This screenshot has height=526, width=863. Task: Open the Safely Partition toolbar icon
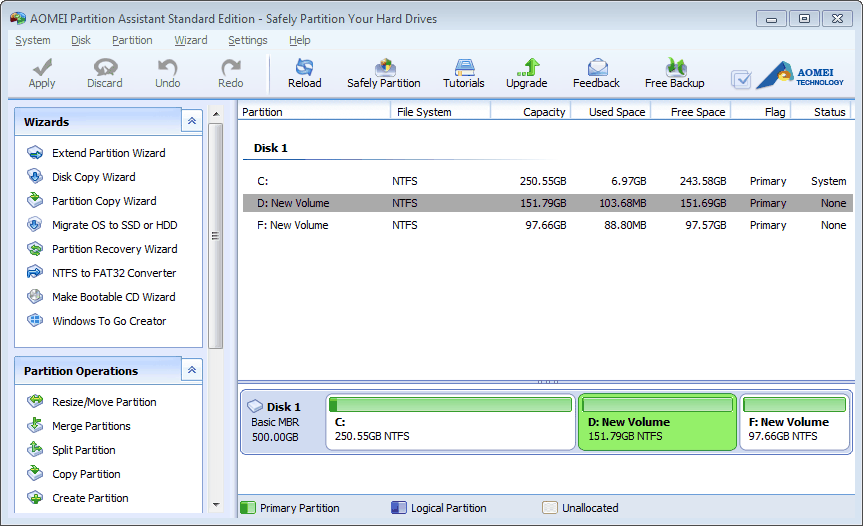coord(385,67)
